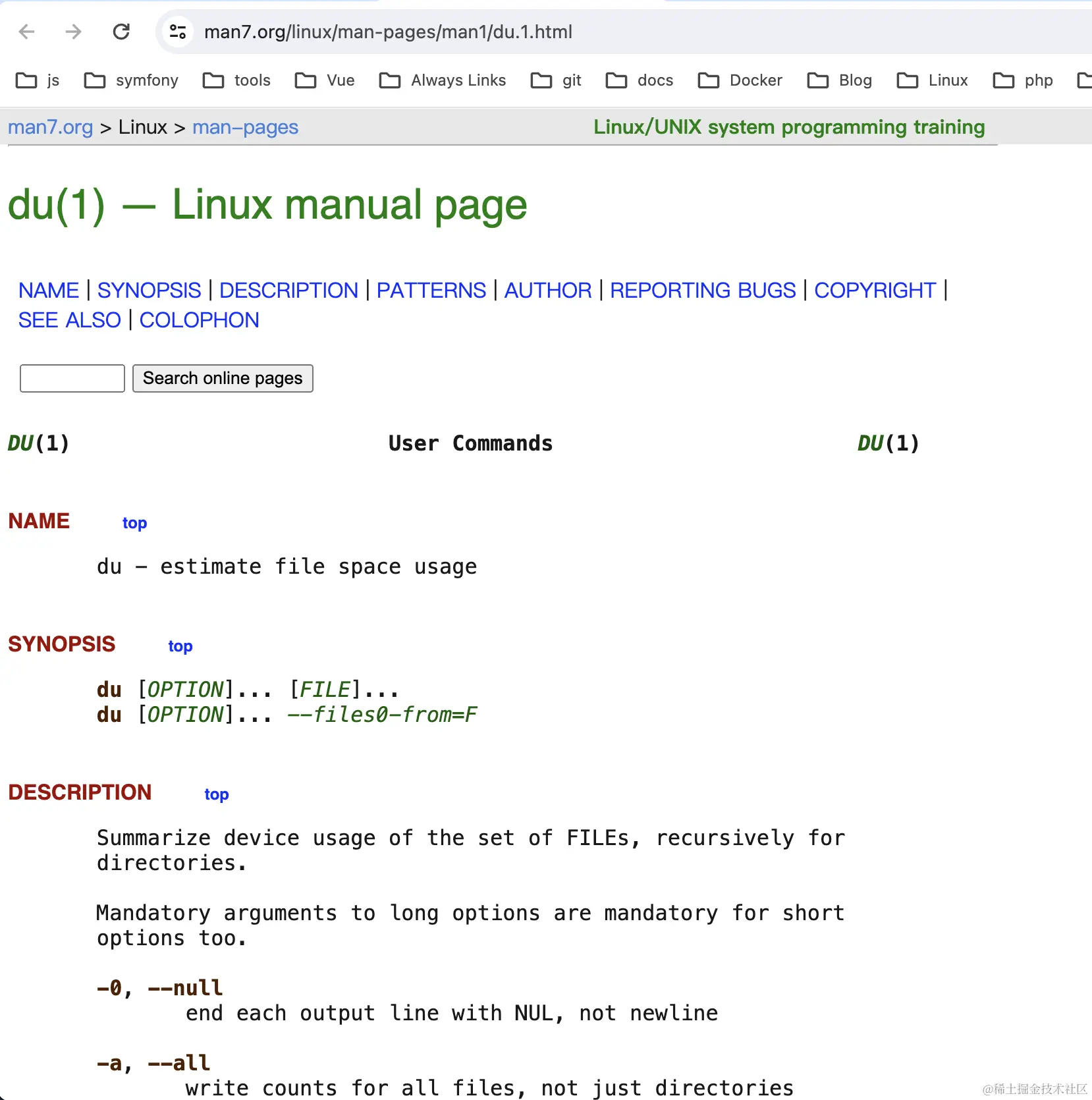Reload the page with the refresh icon

click(x=121, y=32)
